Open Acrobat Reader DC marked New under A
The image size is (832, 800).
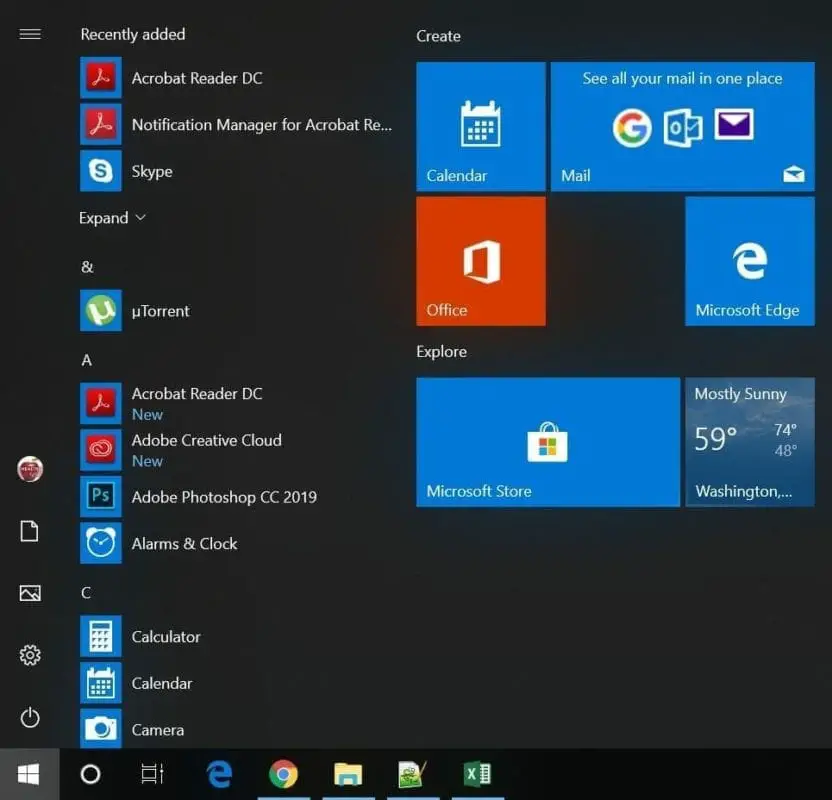click(236, 403)
